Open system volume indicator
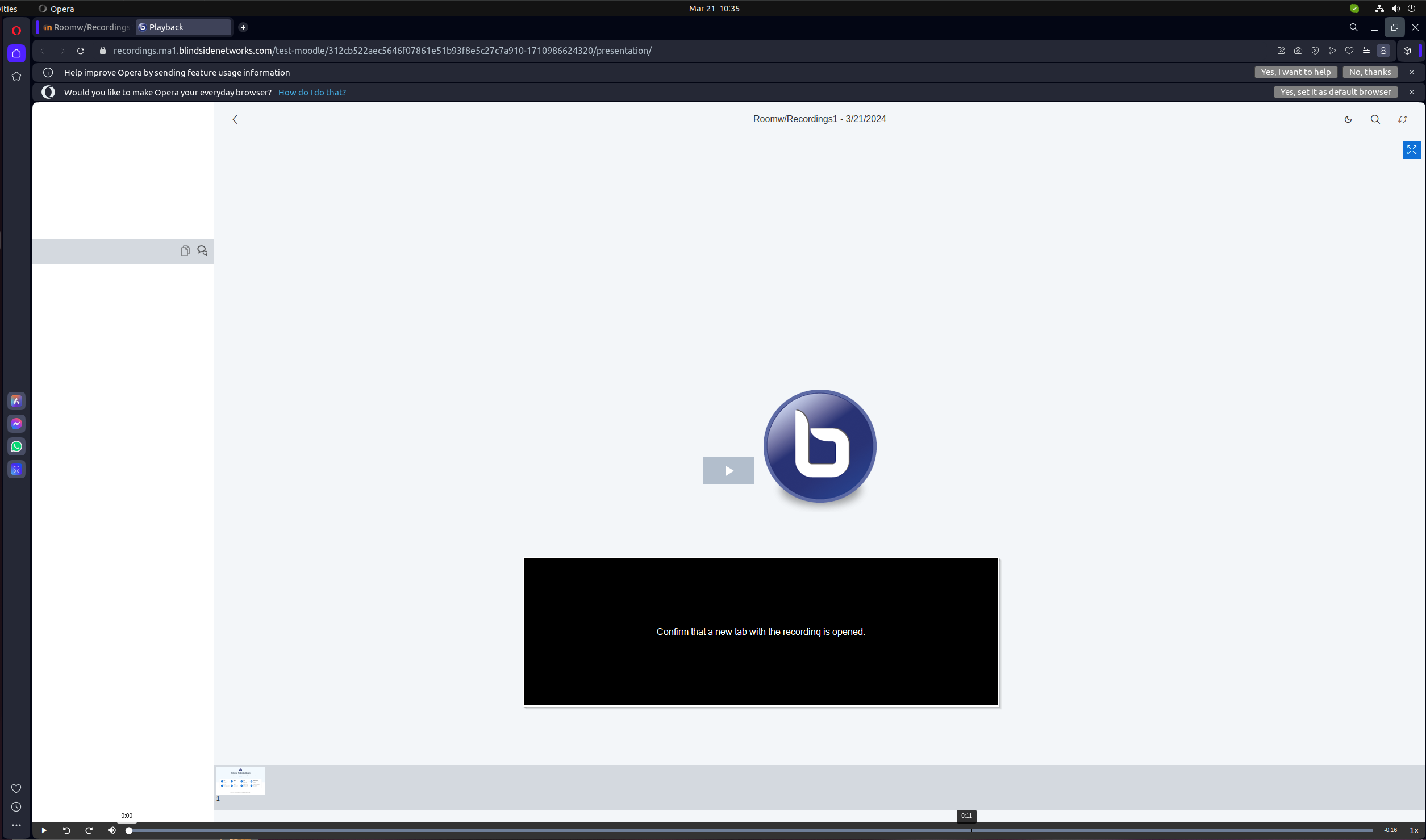Screen dimensions: 1426x840 click(x=1396, y=9)
